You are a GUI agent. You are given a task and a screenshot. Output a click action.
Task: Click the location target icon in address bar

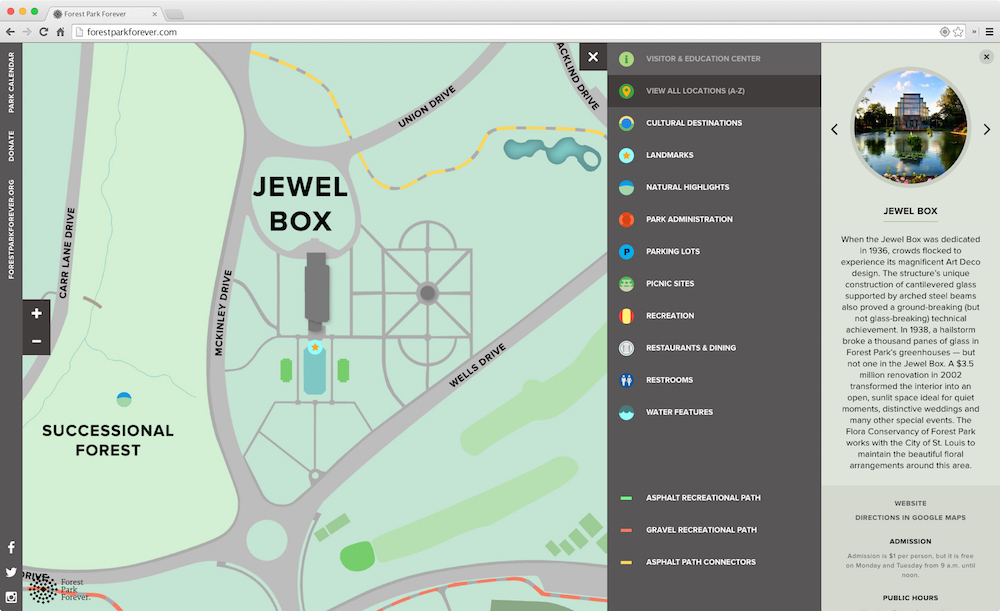[x=945, y=32]
